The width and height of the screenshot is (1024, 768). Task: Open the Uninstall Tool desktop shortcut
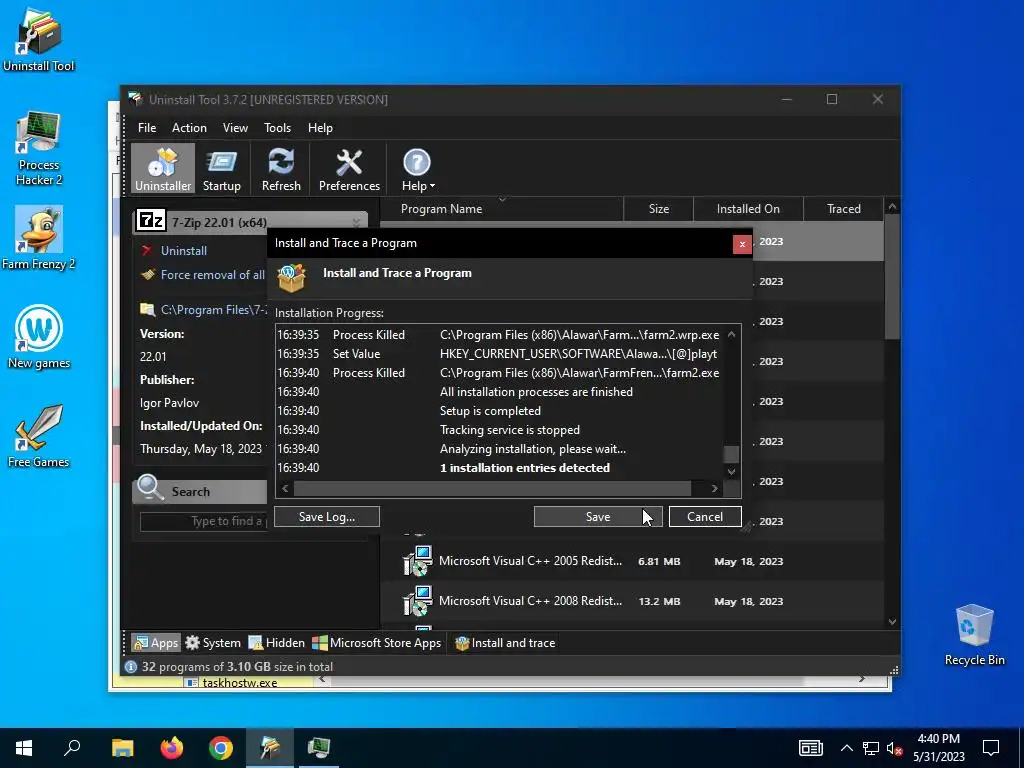coord(39,39)
